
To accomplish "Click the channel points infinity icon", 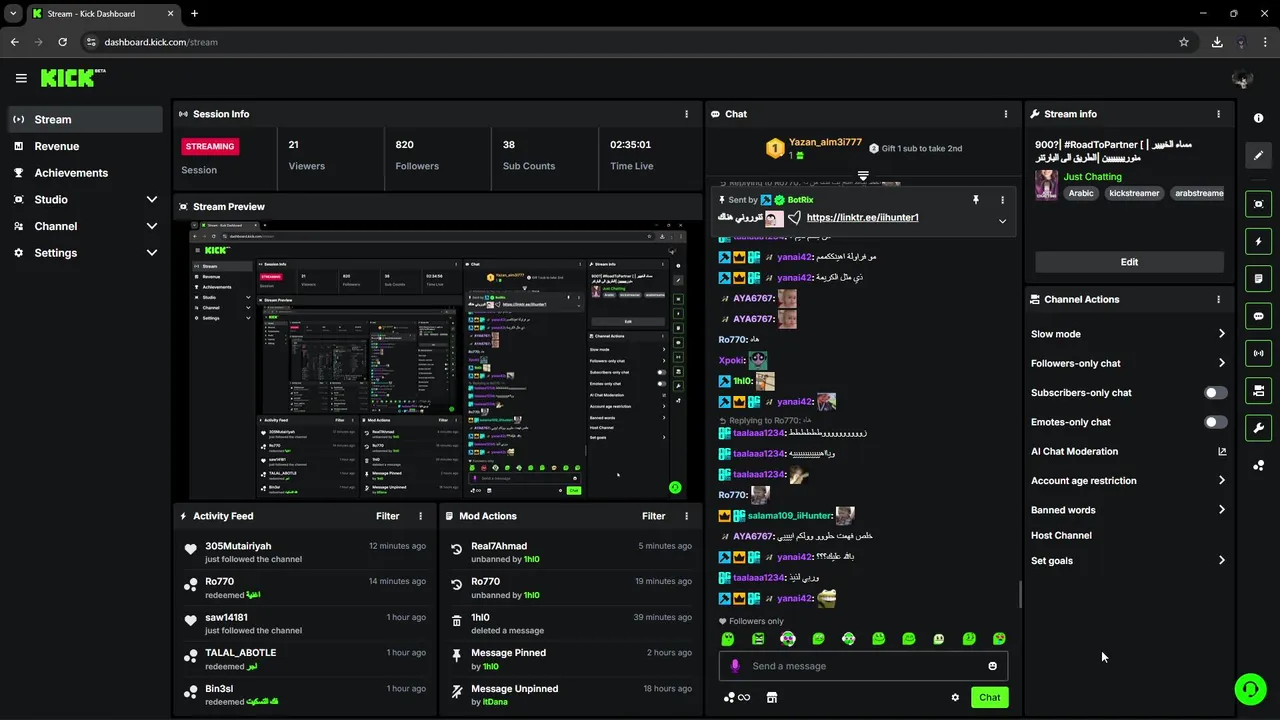I will [x=737, y=698].
